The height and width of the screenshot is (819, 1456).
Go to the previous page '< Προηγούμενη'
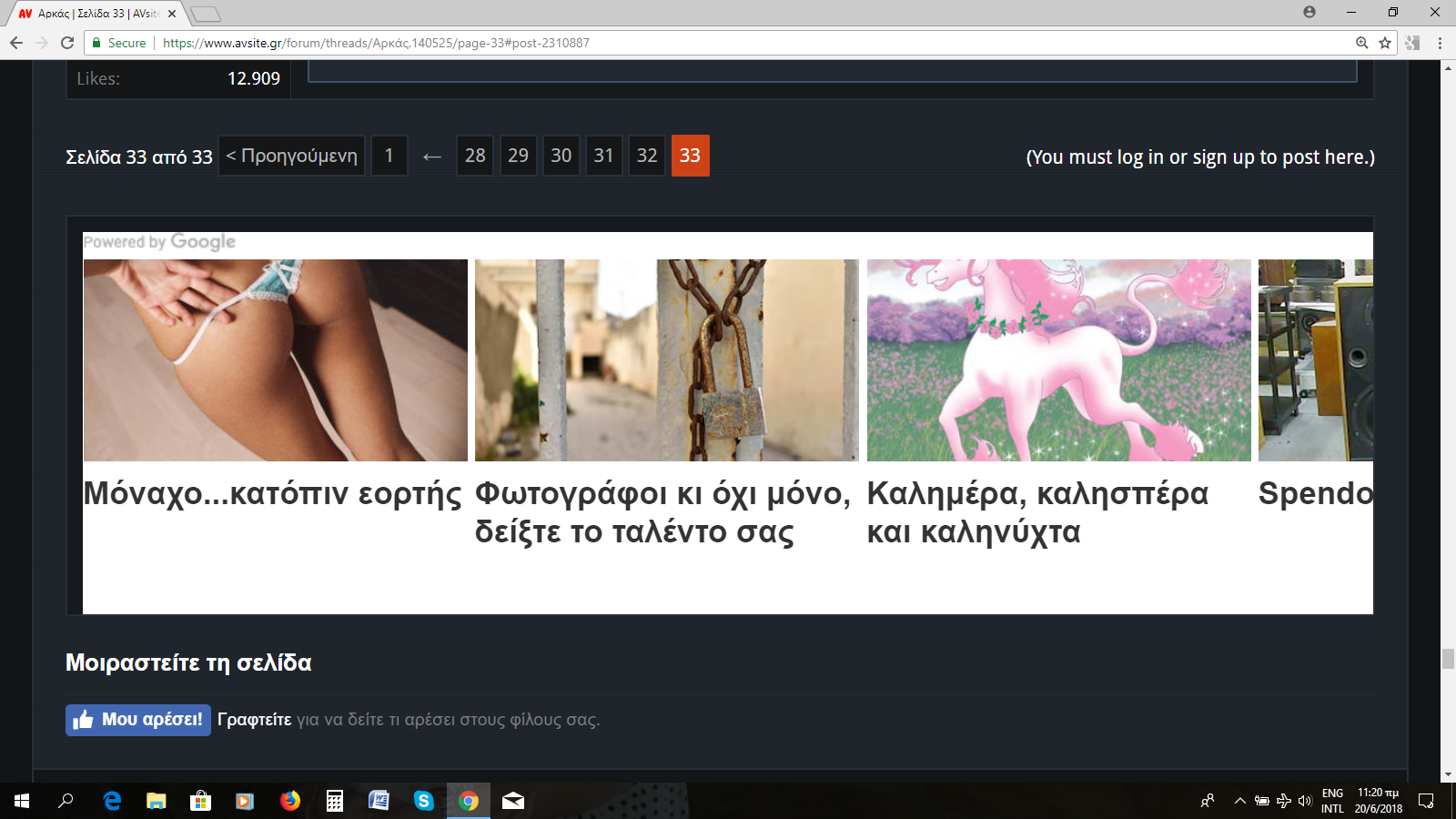(291, 156)
